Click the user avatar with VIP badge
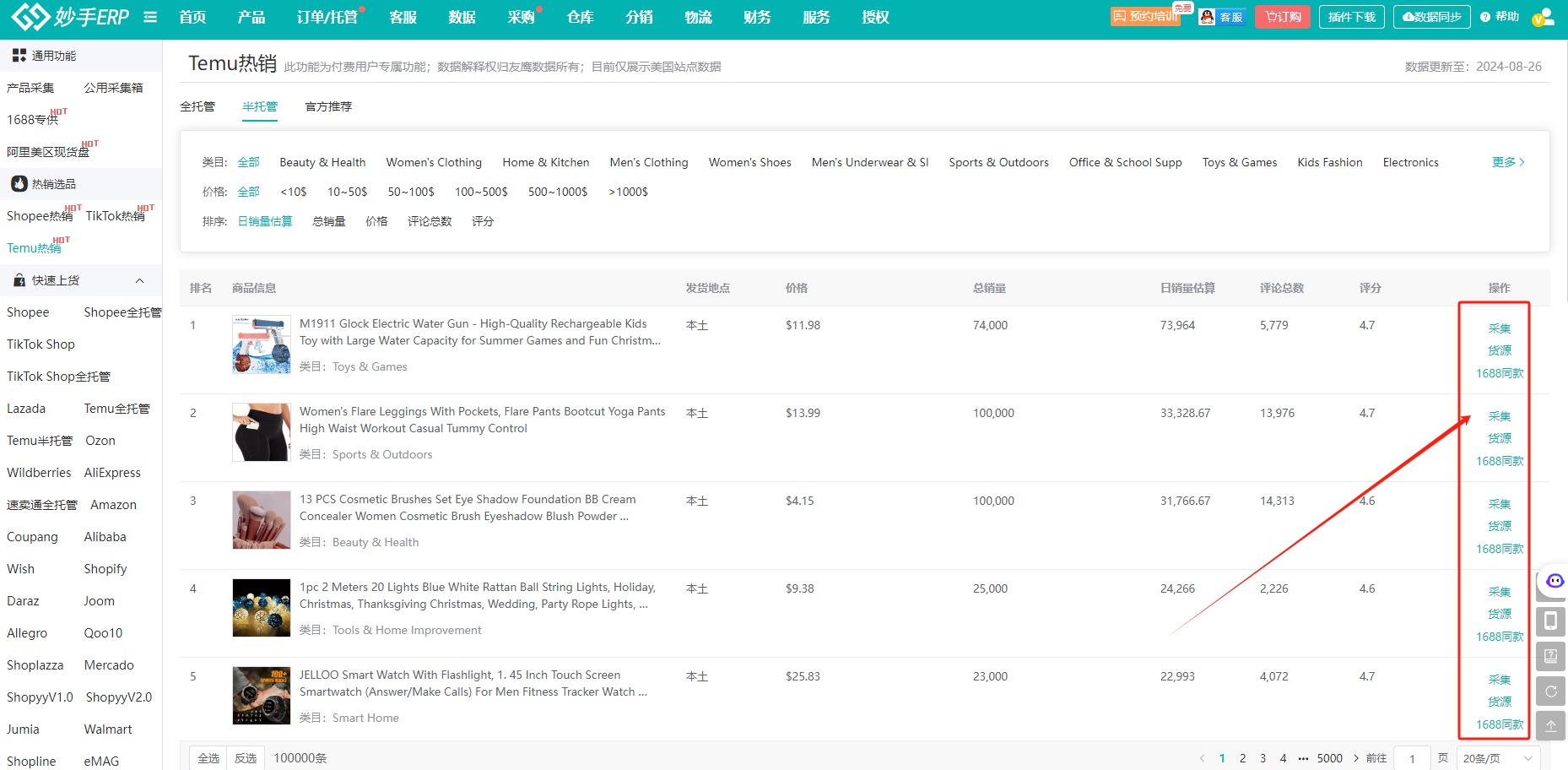This screenshot has height=770, width=1568. pyautogui.click(x=1542, y=17)
